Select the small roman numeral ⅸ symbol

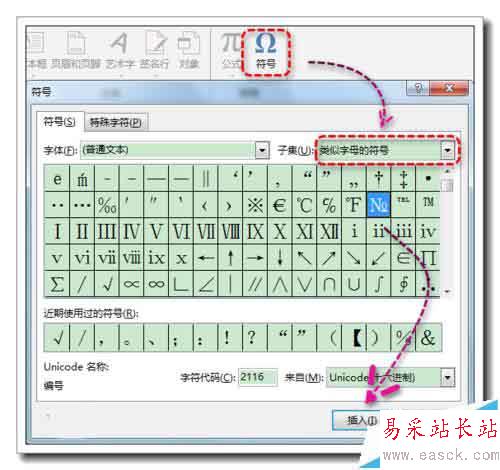156,257
